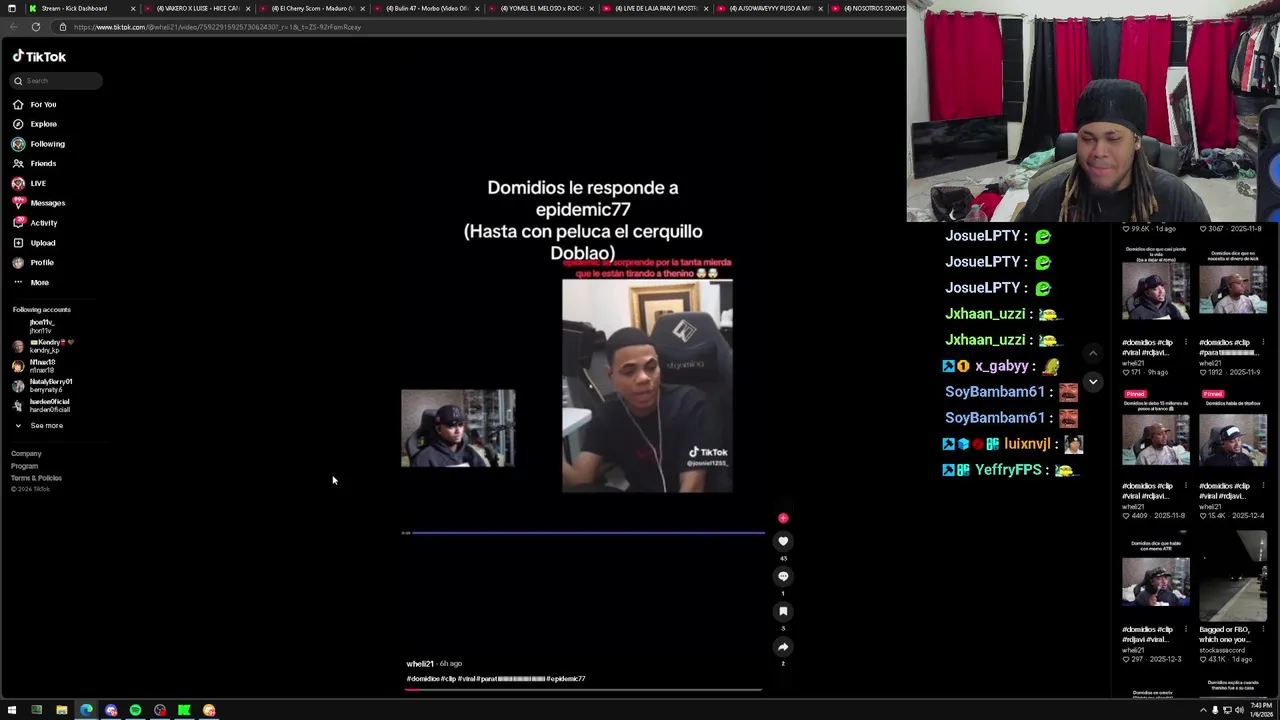Reload the page with the refresh button

pos(35,27)
